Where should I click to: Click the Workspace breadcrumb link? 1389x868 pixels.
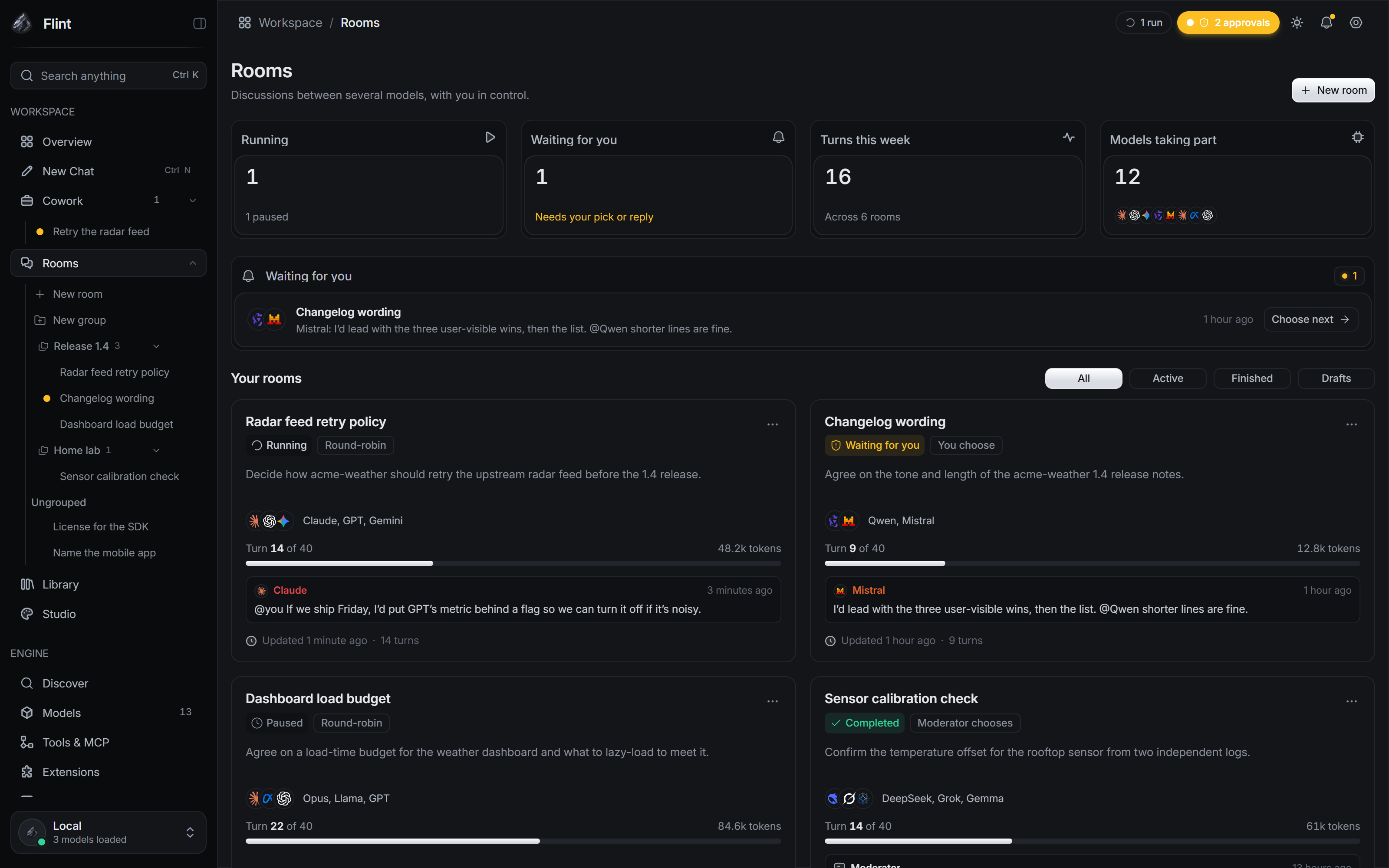[x=290, y=23]
